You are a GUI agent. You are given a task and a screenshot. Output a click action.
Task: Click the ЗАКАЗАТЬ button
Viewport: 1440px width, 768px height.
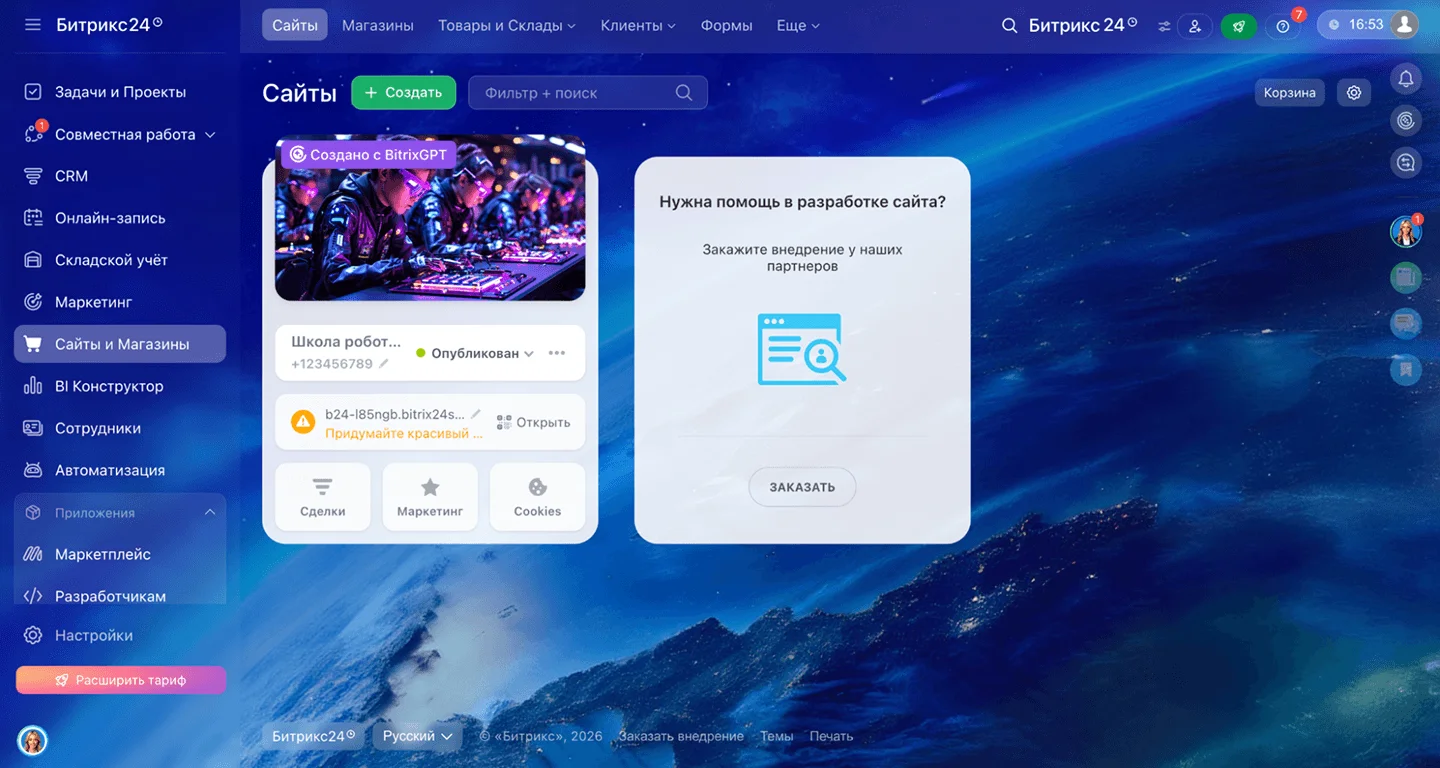coord(802,487)
